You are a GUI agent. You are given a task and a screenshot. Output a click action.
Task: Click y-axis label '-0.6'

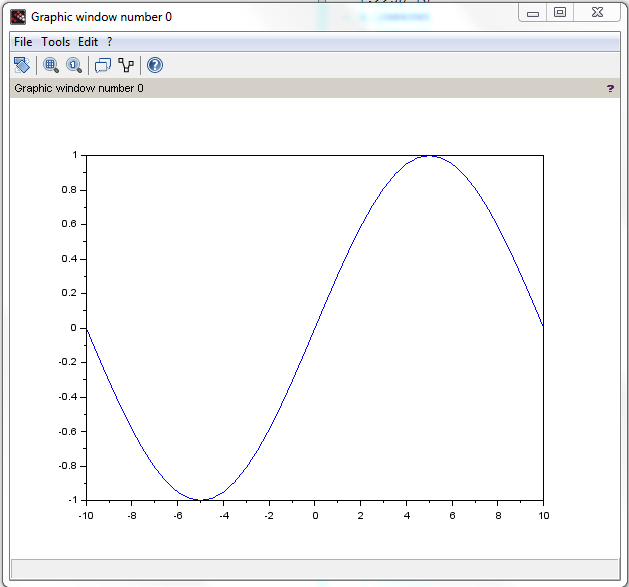tap(67, 432)
